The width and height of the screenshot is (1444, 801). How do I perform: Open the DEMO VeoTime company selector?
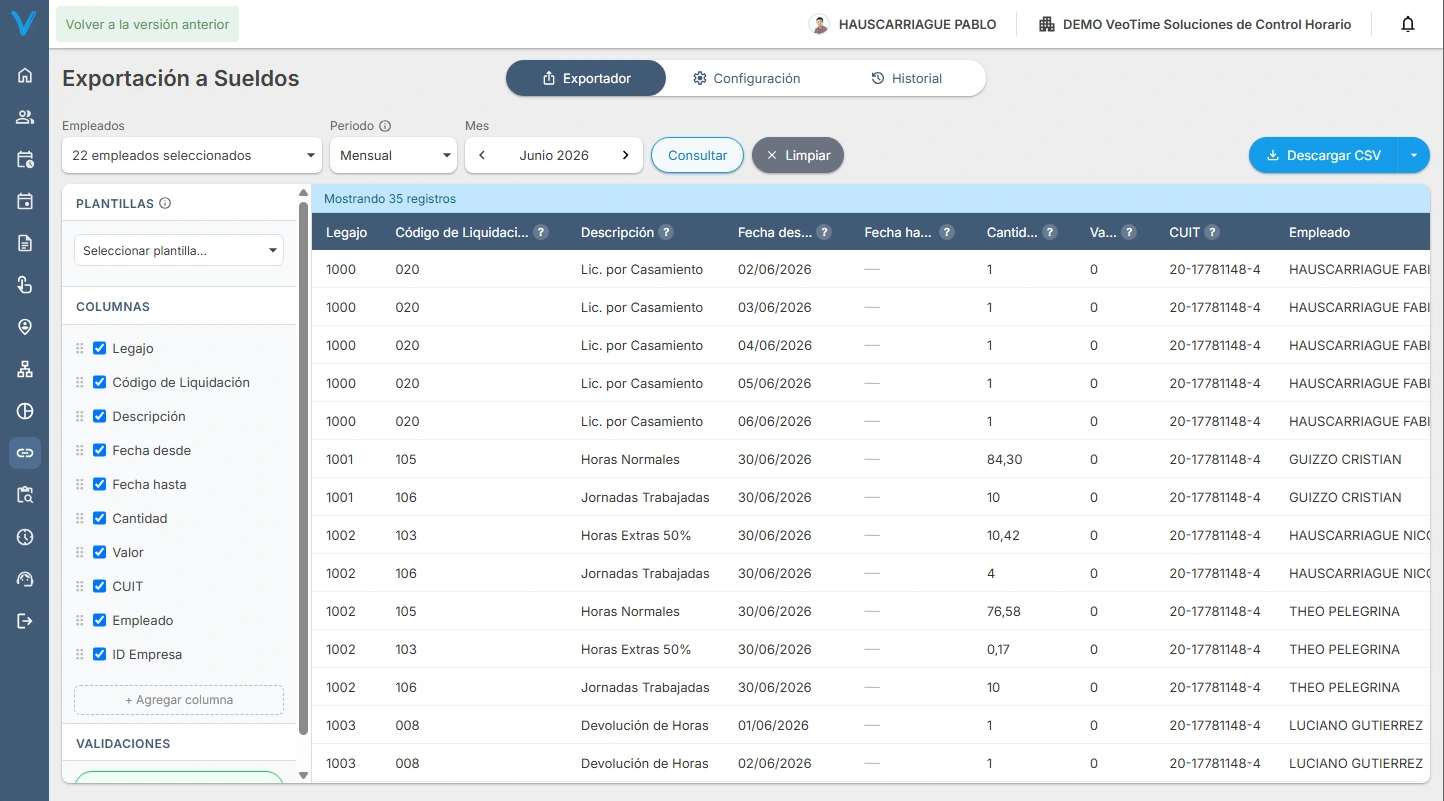(1195, 24)
